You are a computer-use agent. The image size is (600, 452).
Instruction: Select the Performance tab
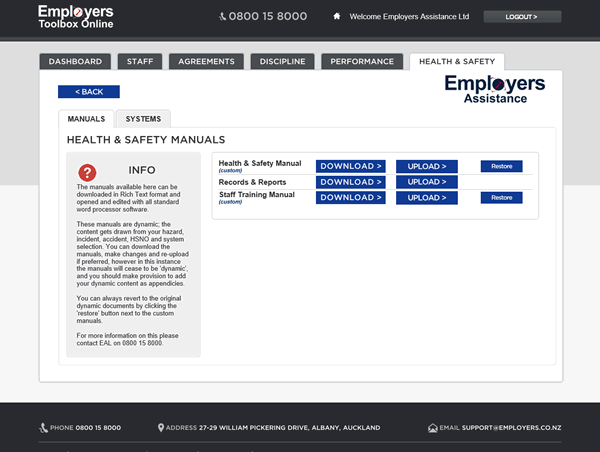pyautogui.click(x=362, y=62)
